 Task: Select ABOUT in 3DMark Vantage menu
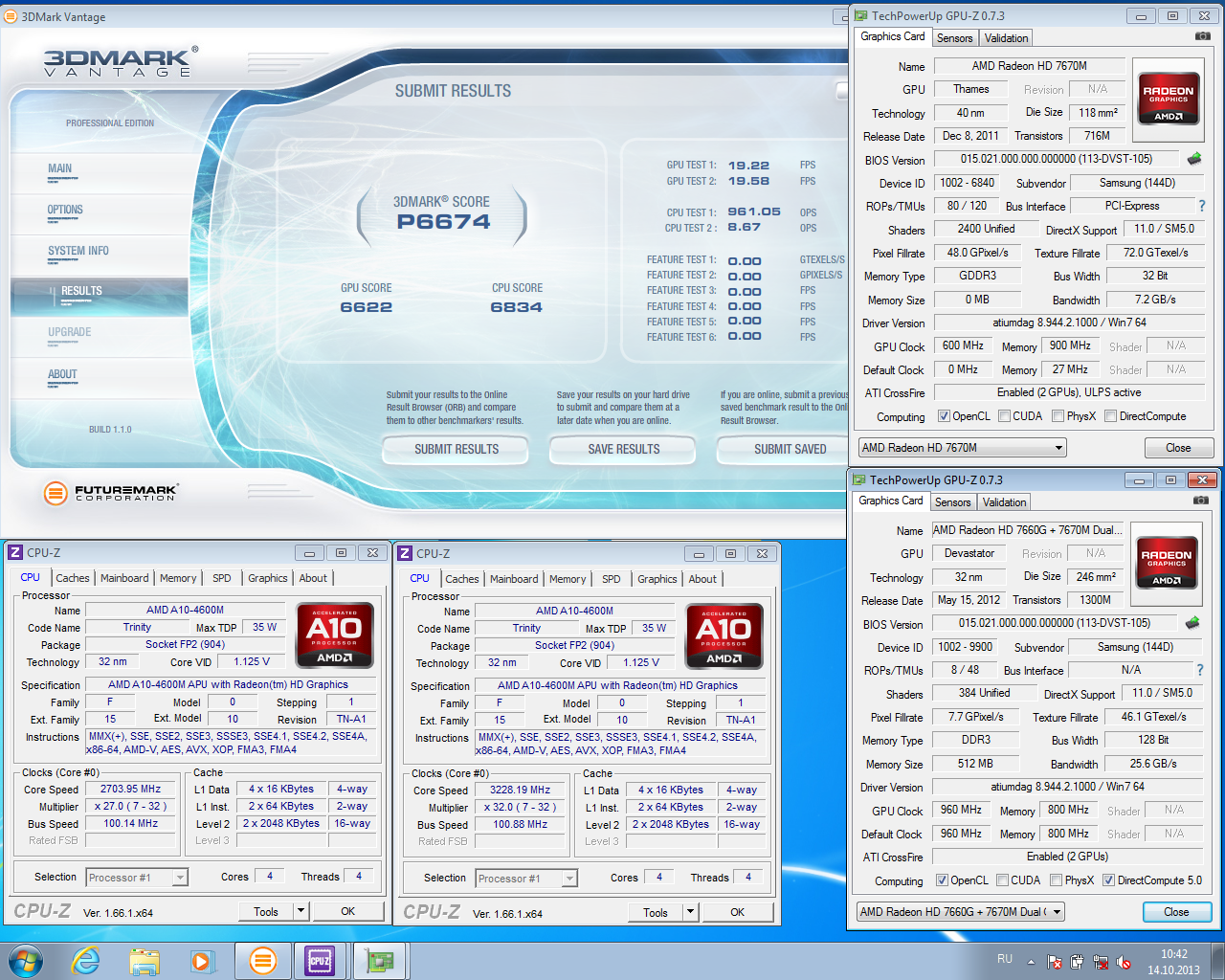[x=62, y=374]
